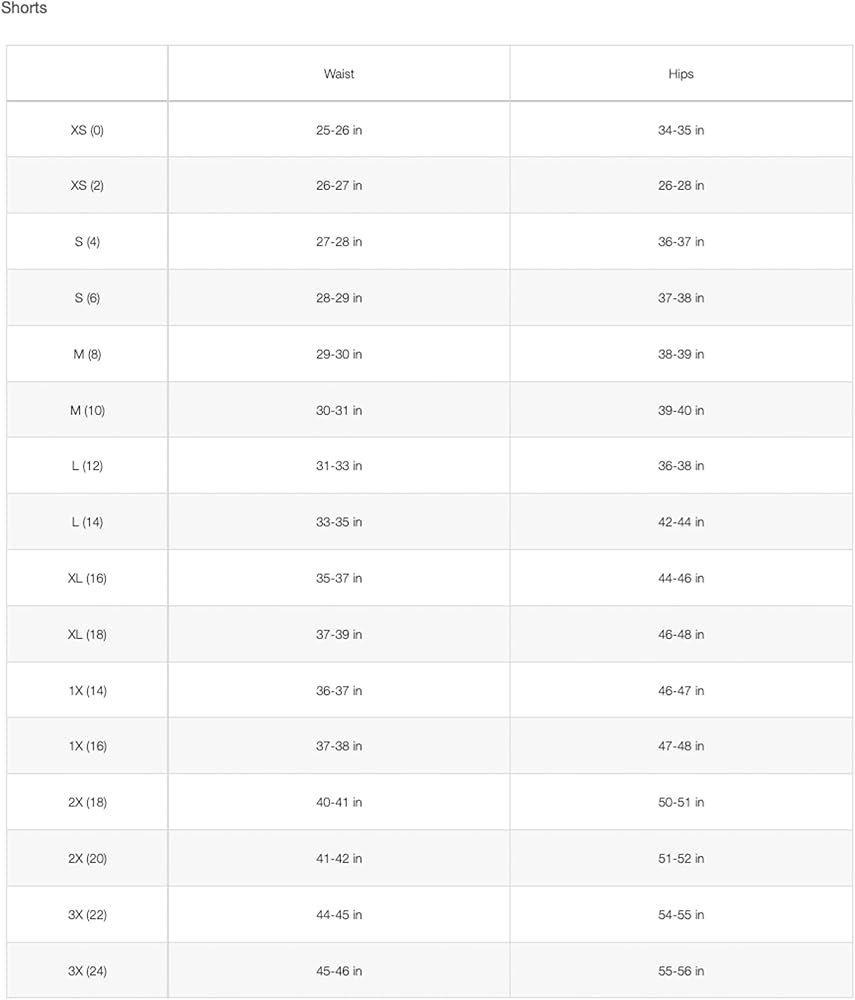Select the 55-56 in hips cell
The image size is (855, 1000).
point(681,970)
